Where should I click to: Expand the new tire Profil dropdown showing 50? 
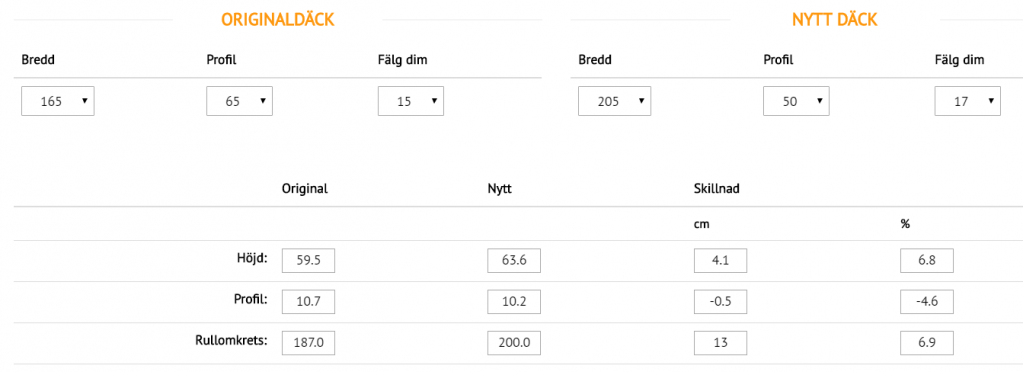797,101
